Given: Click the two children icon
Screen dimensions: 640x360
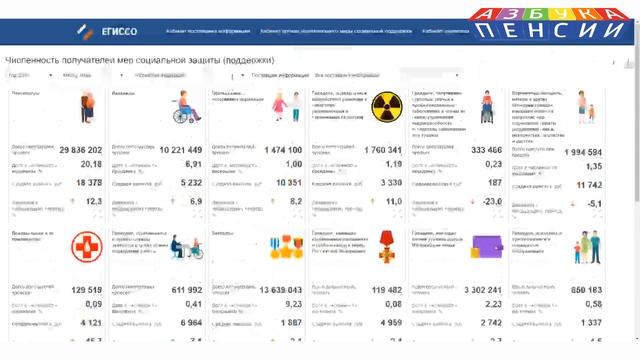Looking at the screenshot, I should click(x=287, y=106).
